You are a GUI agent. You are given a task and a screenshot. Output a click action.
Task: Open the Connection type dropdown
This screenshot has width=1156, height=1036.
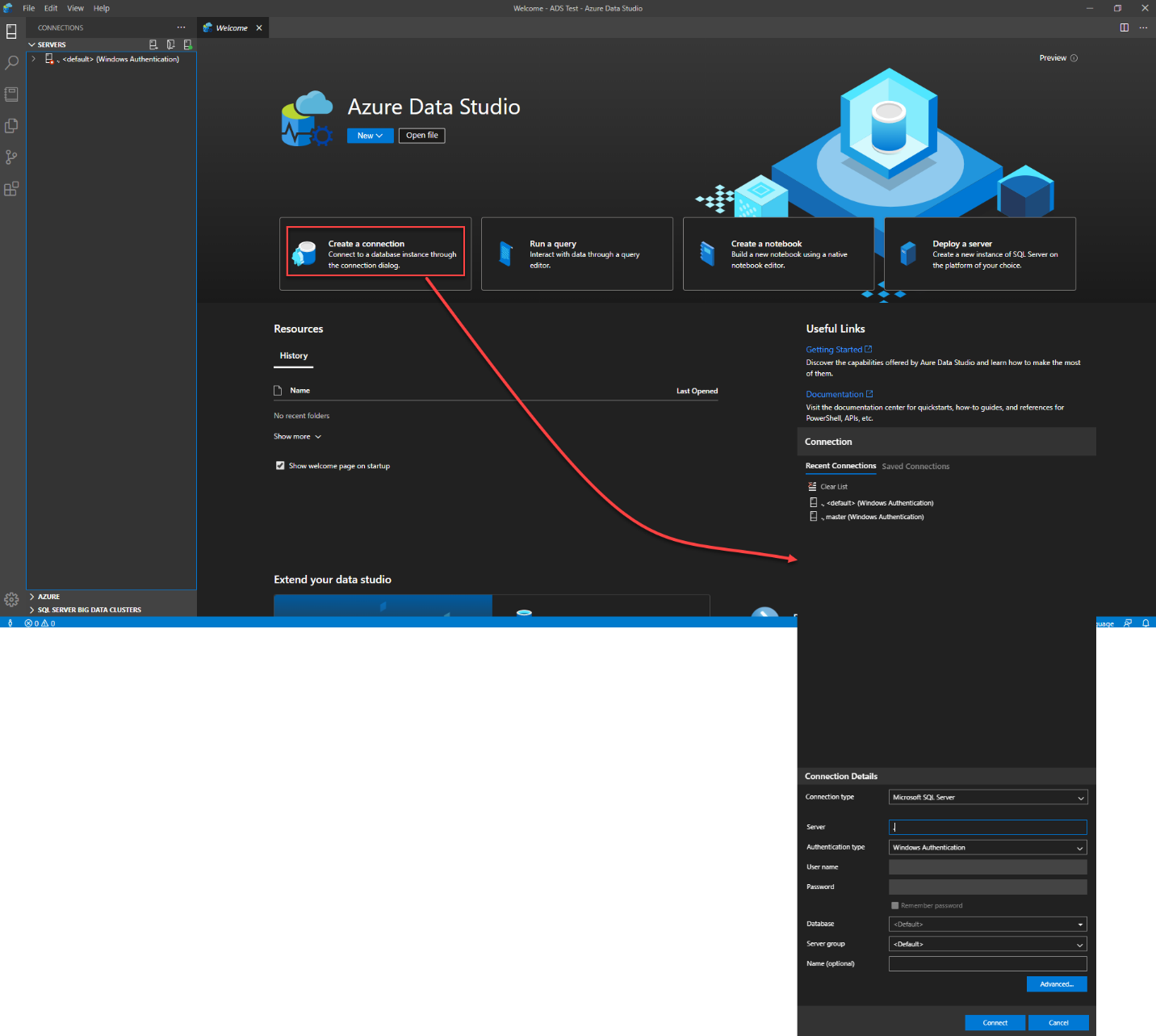point(987,797)
